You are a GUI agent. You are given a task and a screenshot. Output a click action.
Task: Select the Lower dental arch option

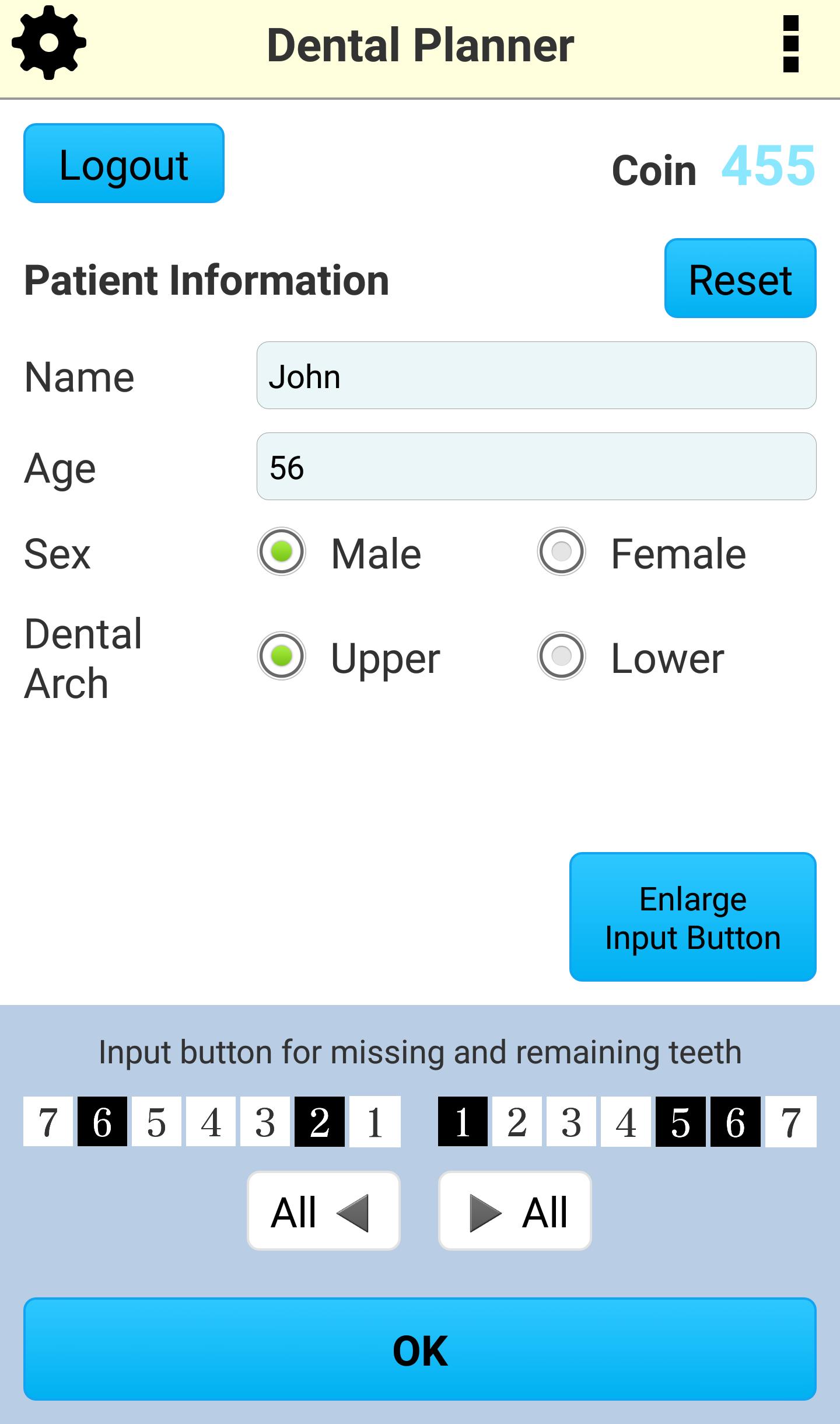coord(561,659)
